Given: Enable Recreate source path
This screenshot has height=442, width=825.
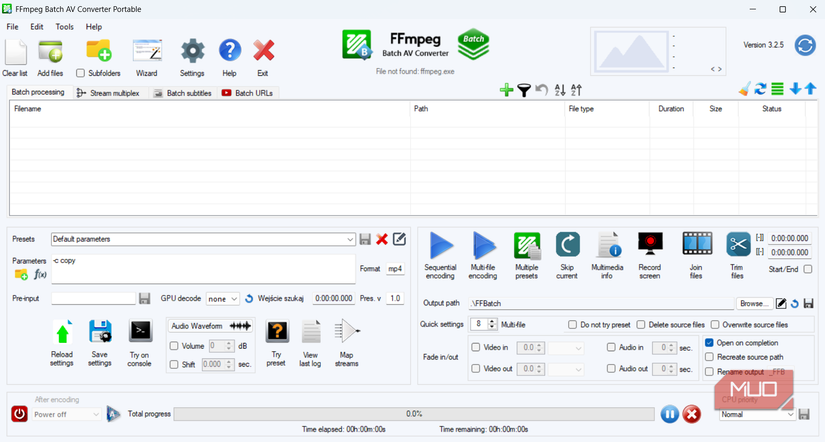Looking at the screenshot, I should point(709,357).
